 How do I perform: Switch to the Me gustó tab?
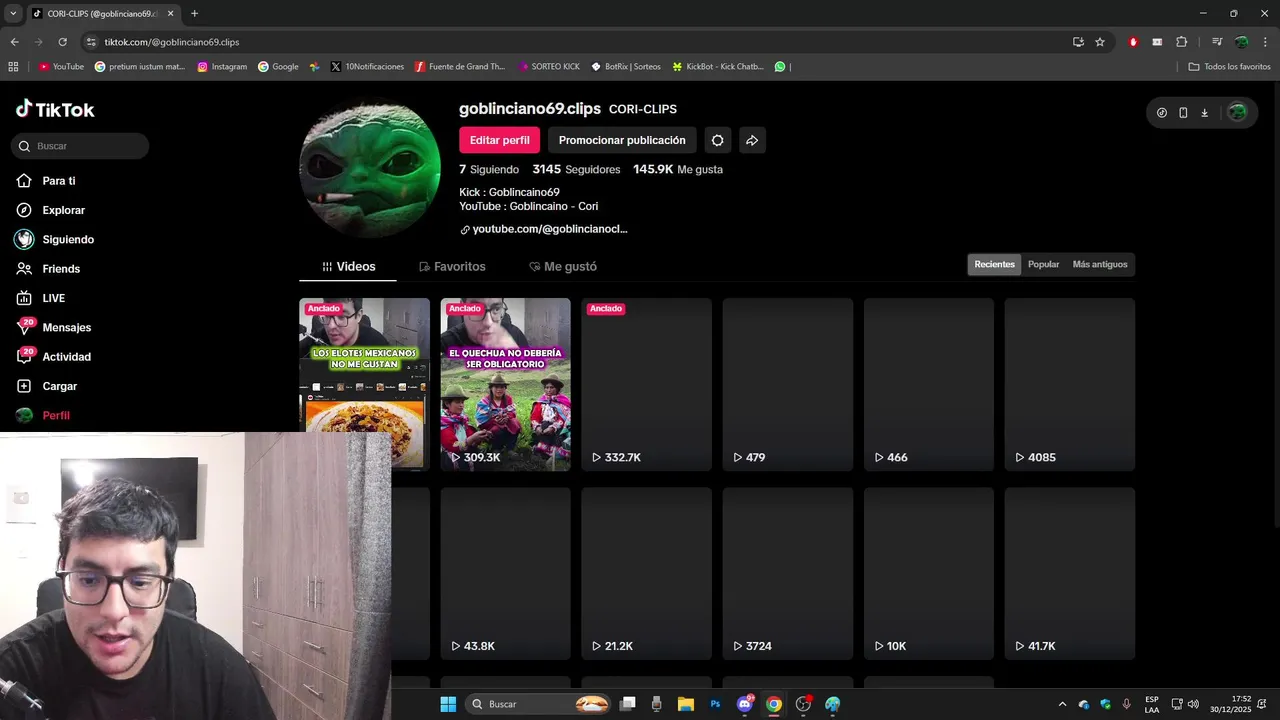(563, 267)
